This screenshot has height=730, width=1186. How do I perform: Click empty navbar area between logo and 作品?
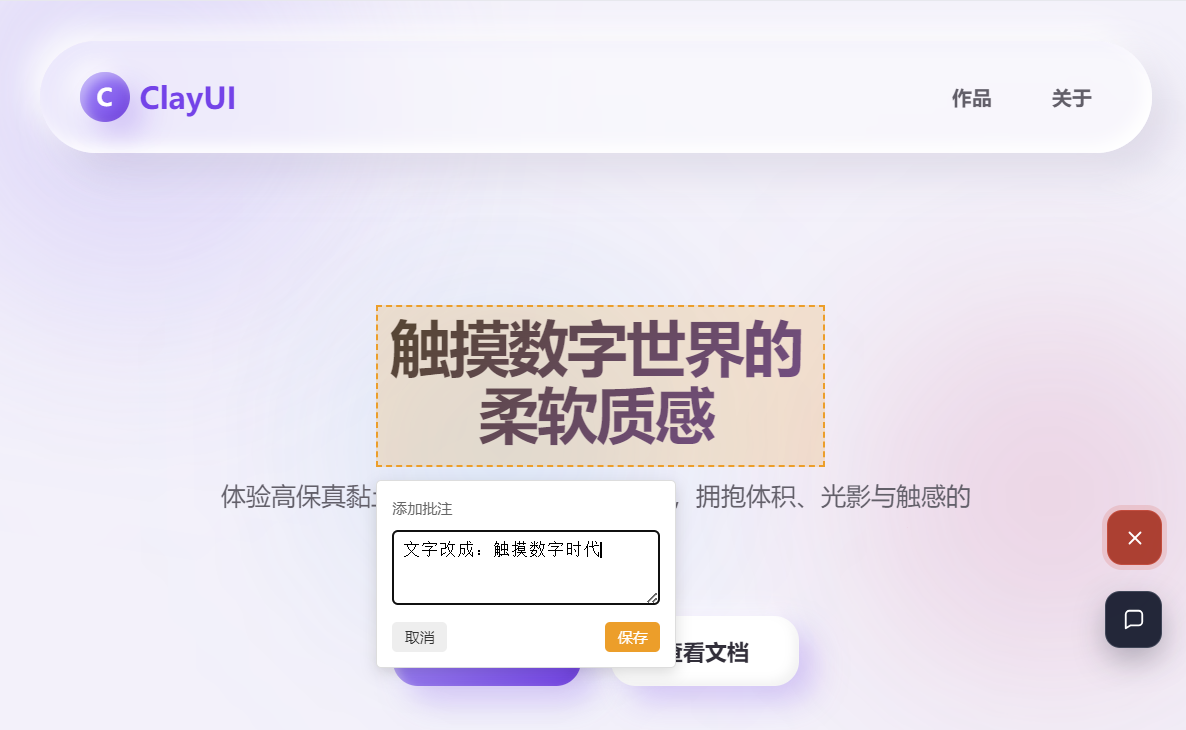pyautogui.click(x=590, y=98)
